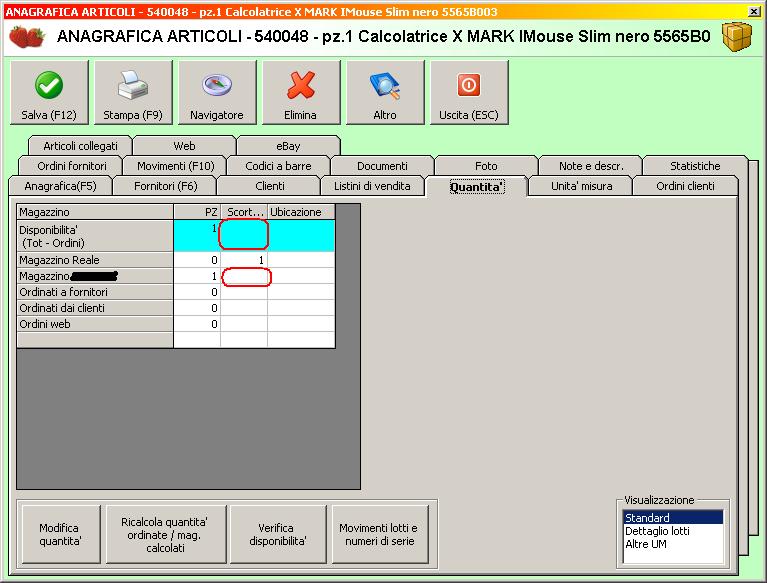Open the Documenti tab
767x583 pixels.
point(382,166)
